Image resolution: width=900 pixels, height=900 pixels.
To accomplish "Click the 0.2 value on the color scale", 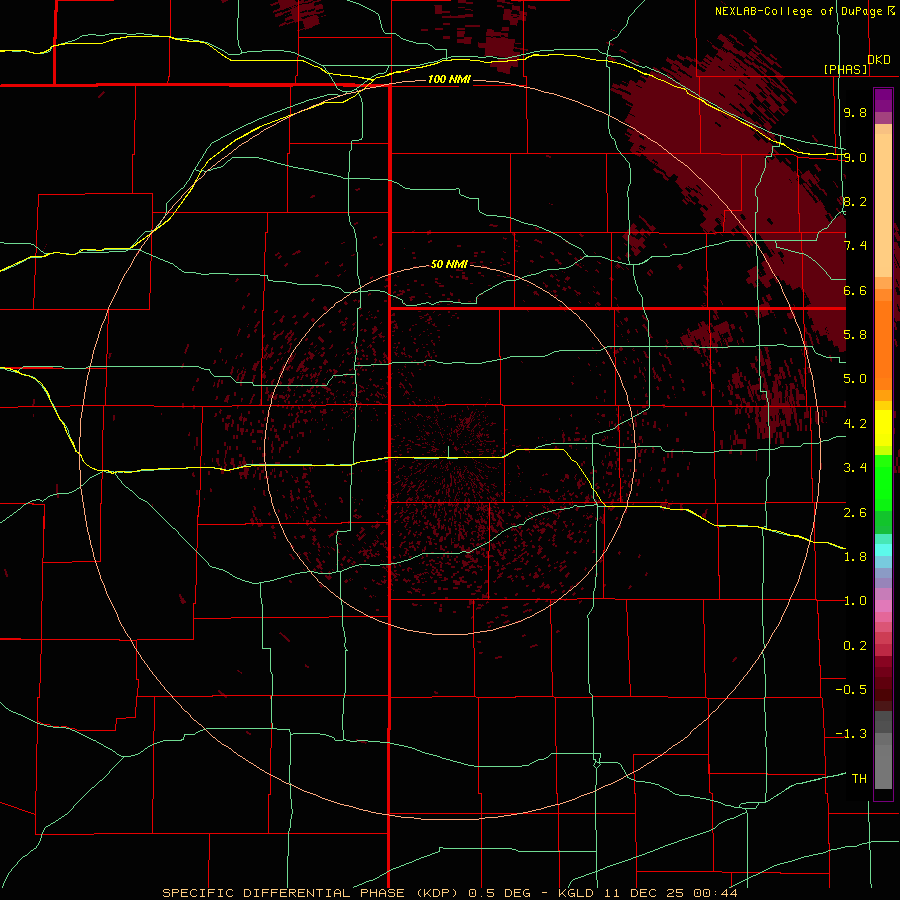I will (x=855, y=646).
